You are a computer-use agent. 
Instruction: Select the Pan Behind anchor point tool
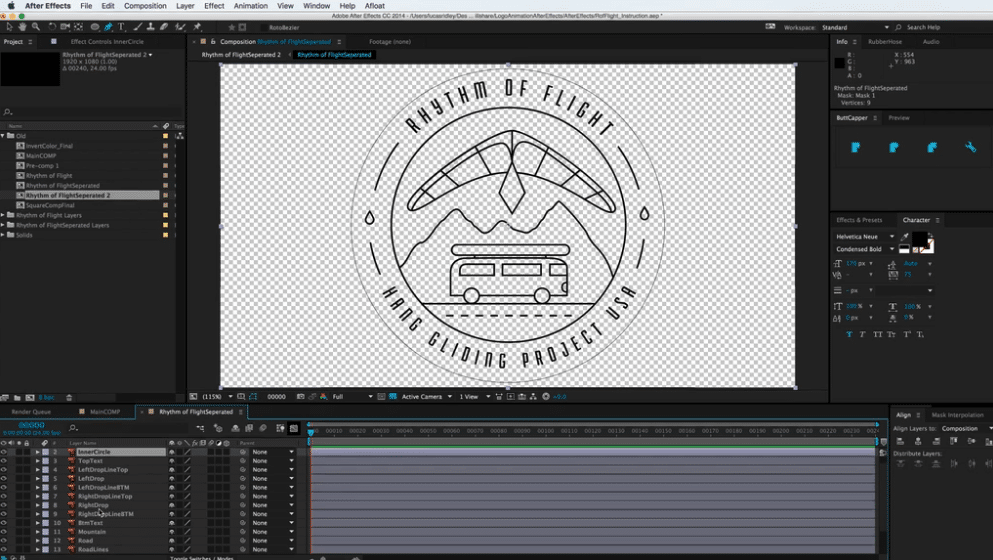(x=79, y=27)
